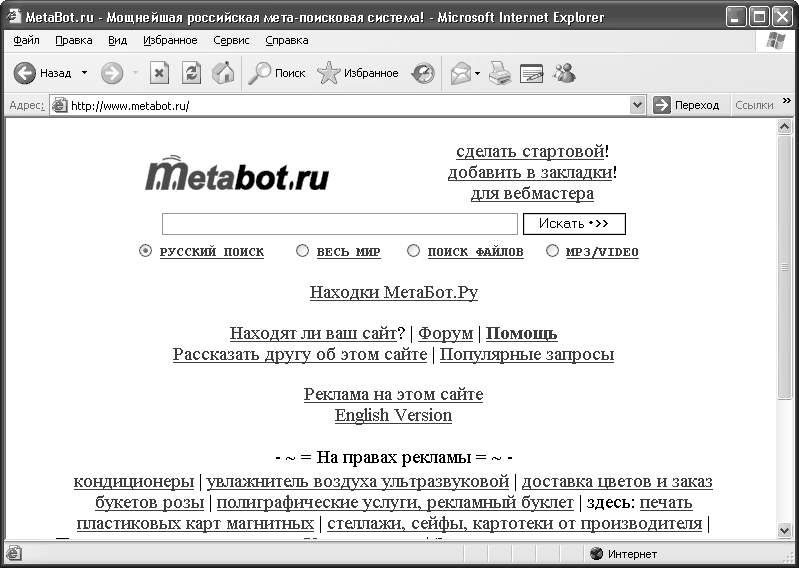Click the Metabot.ru logo

click(x=237, y=174)
